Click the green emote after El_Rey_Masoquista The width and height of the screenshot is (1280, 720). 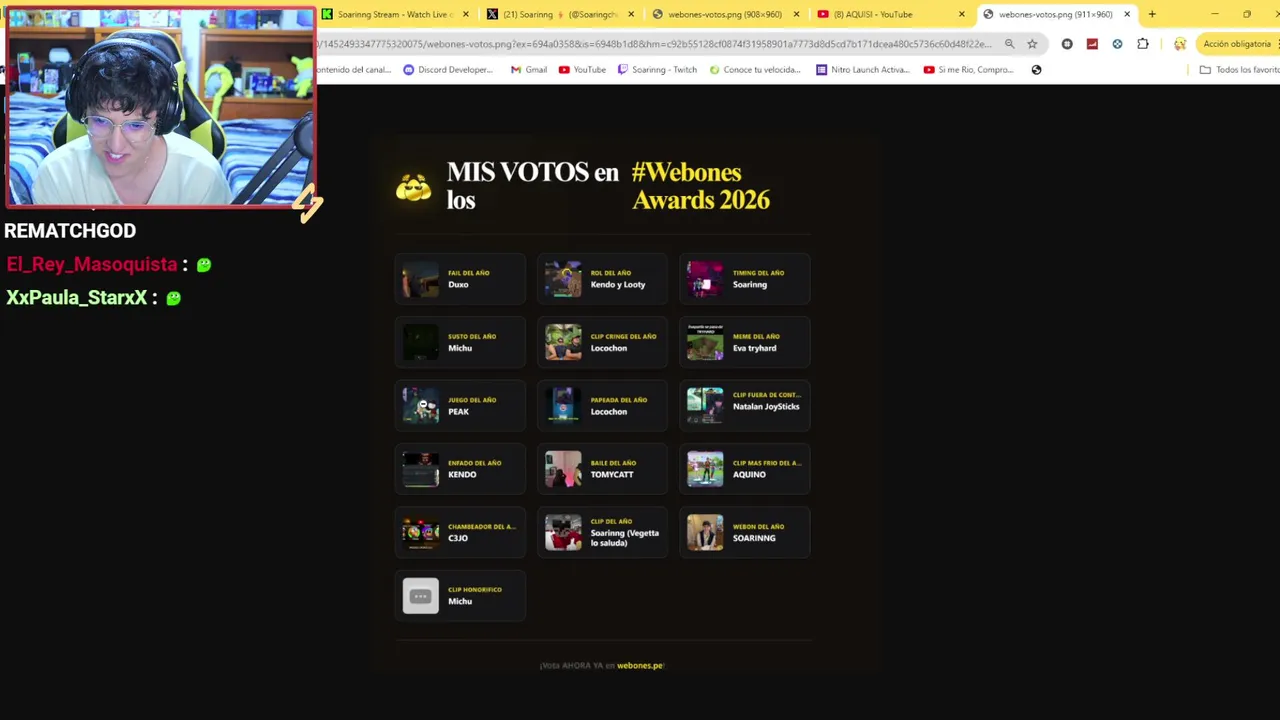pyautogui.click(x=204, y=265)
